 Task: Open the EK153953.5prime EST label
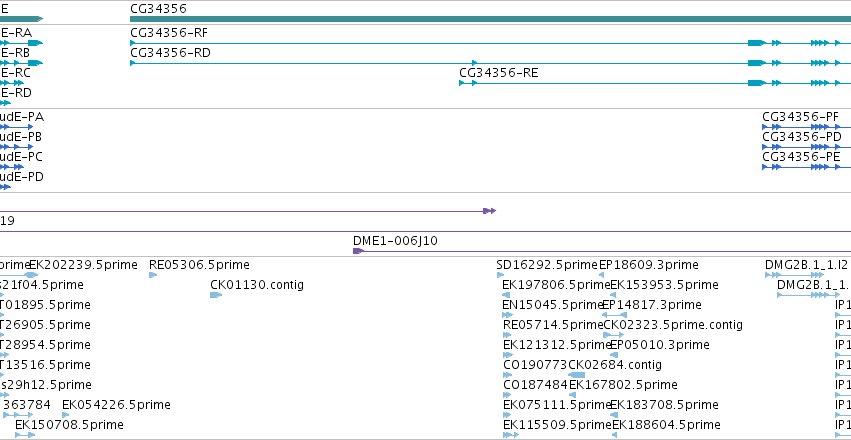tap(664, 285)
